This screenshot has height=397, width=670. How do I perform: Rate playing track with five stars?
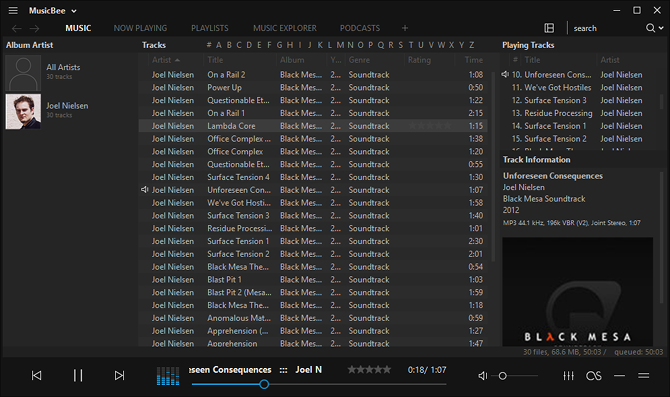click(386, 370)
